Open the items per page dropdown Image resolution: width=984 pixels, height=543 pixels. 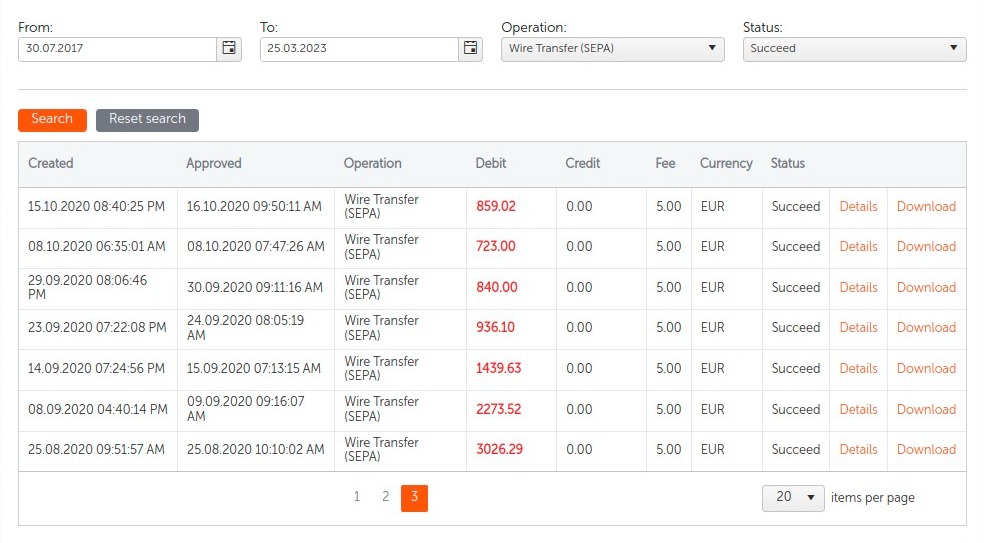coord(793,498)
